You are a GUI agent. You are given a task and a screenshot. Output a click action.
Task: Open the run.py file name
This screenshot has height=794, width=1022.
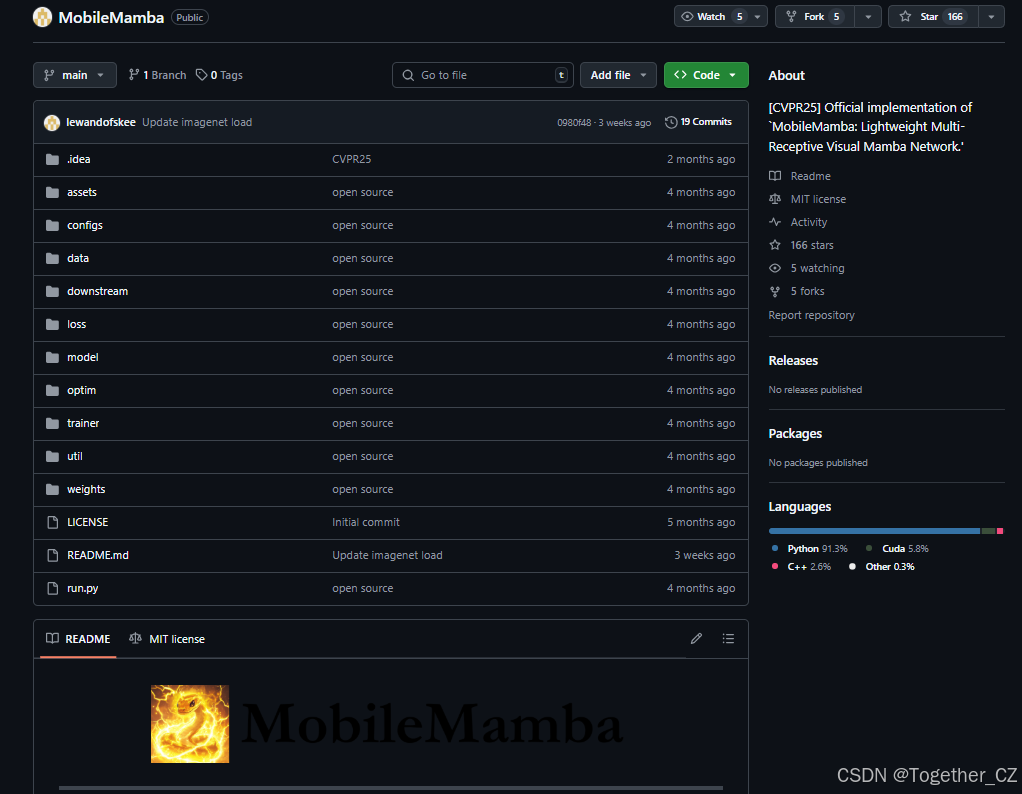(83, 589)
